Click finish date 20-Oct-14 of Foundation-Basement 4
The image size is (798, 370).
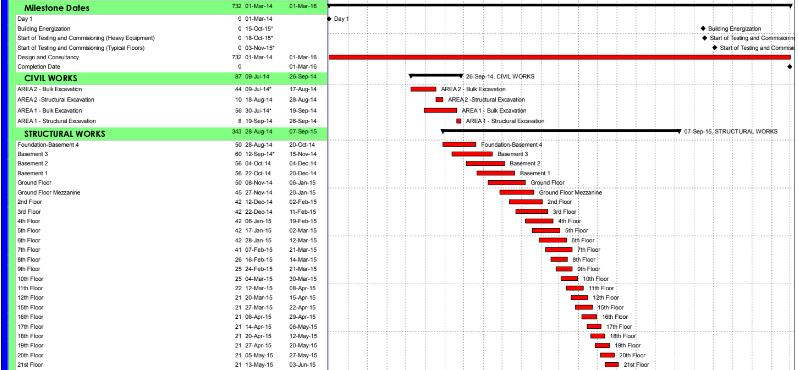[x=303, y=145]
